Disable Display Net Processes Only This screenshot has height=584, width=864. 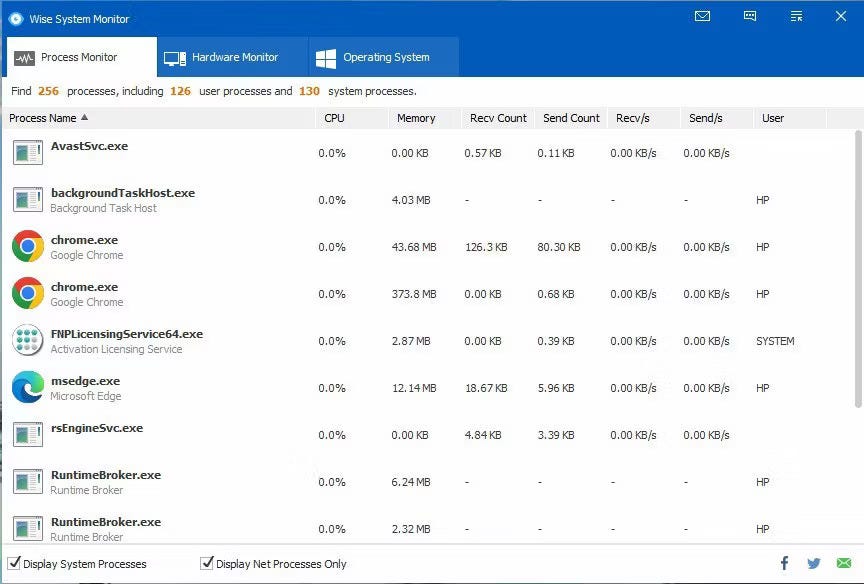(x=207, y=563)
